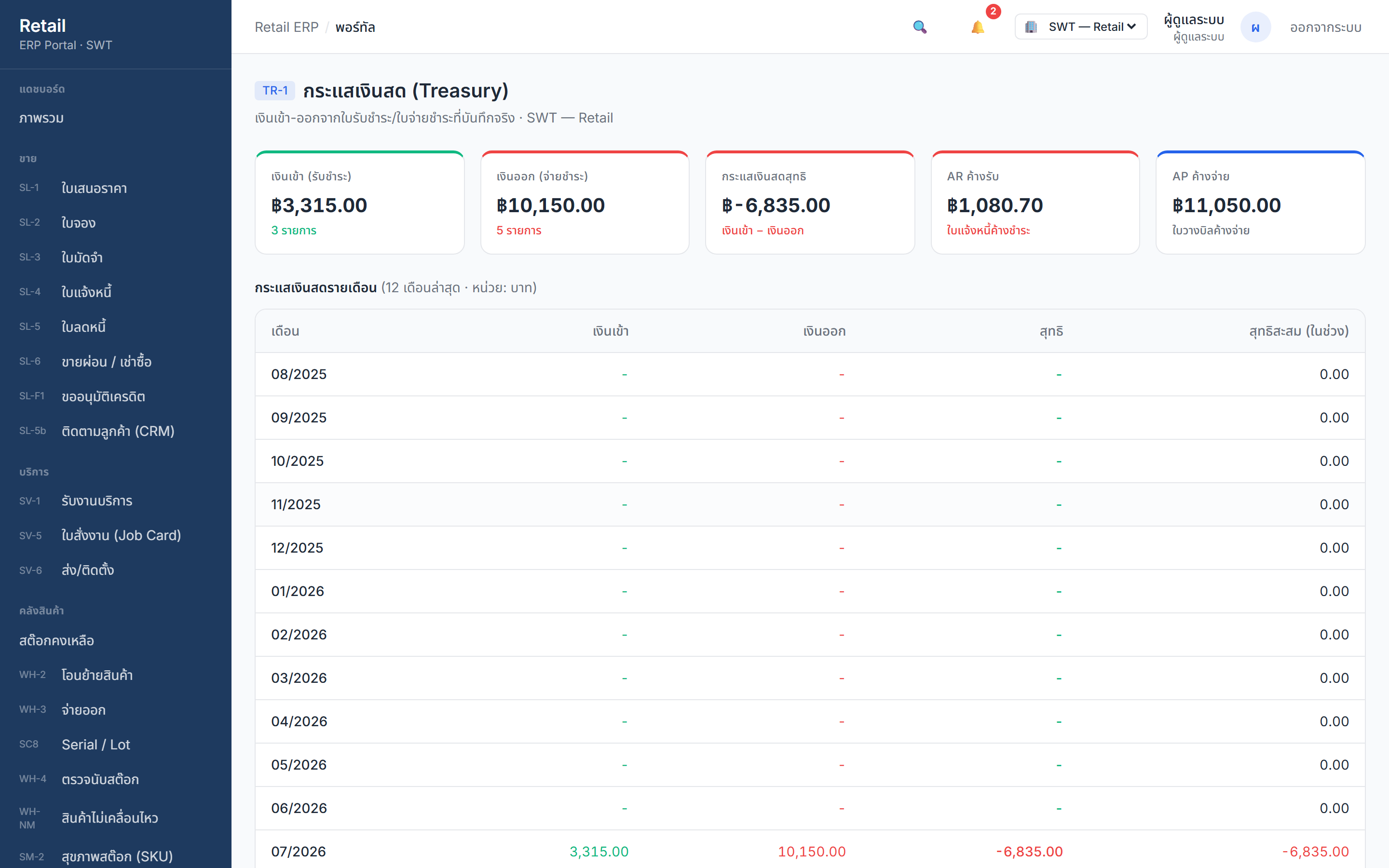
Task: Click the building icon in company selector
Action: pyautogui.click(x=1031, y=27)
